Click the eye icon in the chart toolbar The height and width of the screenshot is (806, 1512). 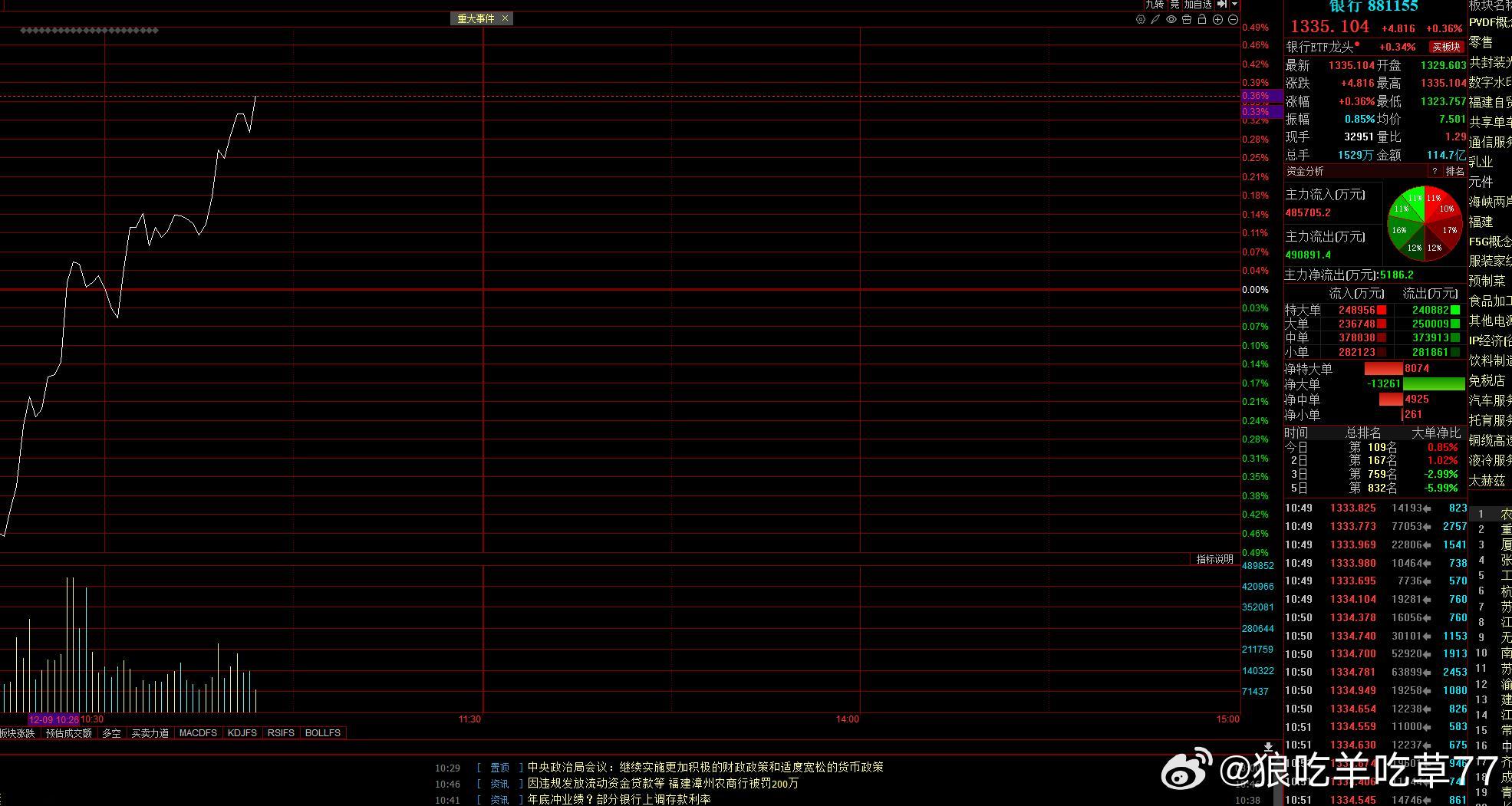[x=1171, y=20]
